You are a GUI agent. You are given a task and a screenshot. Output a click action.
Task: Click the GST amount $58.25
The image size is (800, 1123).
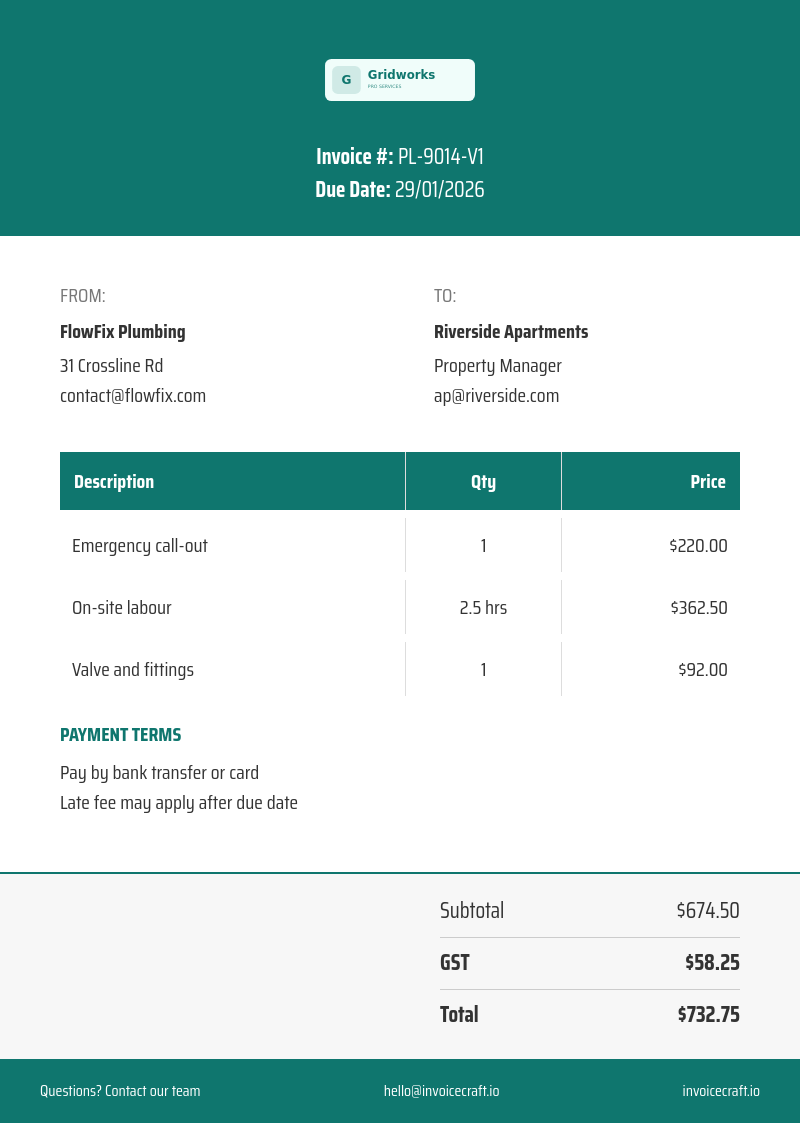click(712, 962)
